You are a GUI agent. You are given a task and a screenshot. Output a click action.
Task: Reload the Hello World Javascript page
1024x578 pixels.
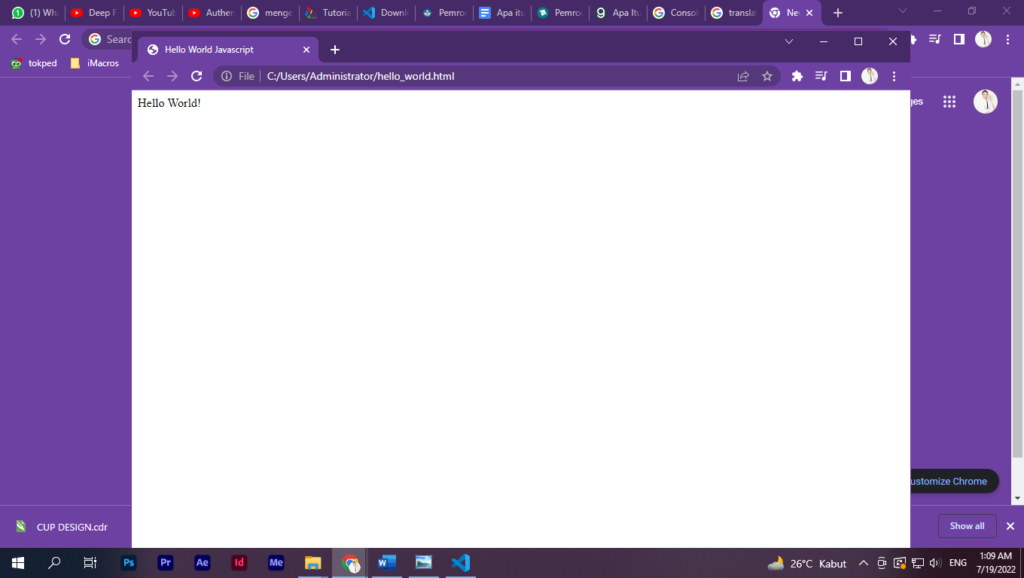(x=197, y=76)
